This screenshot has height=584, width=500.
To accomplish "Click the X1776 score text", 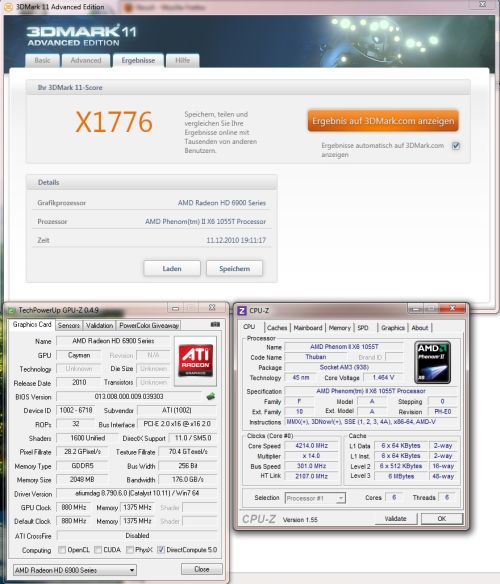I will (114, 122).
